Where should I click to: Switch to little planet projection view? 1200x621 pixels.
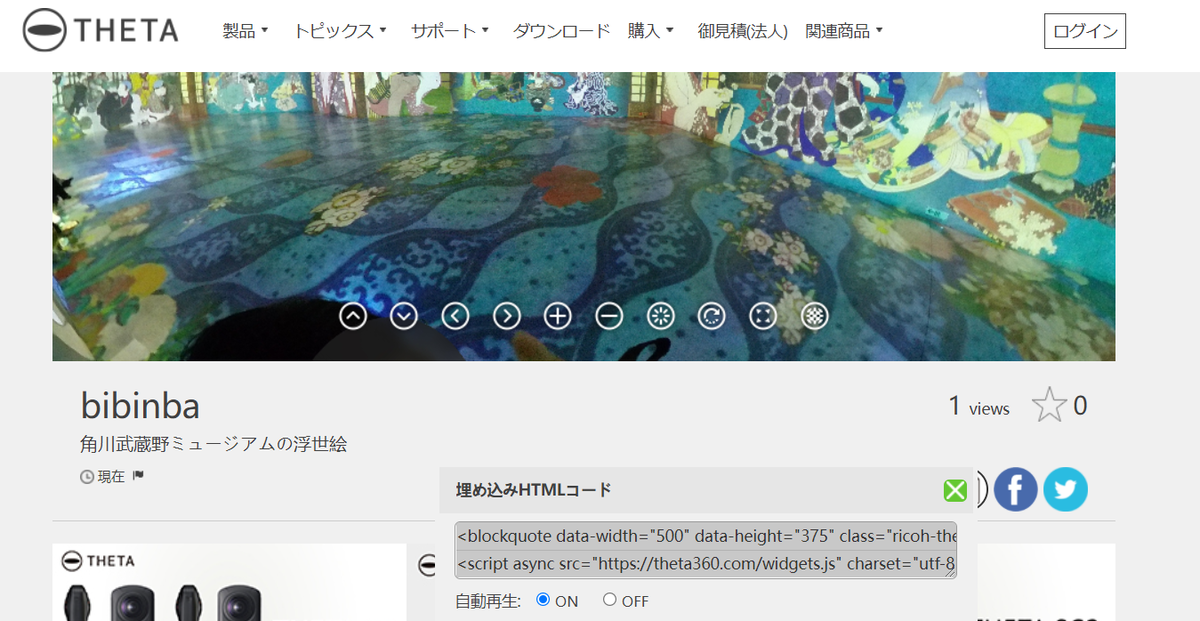[x=660, y=315]
